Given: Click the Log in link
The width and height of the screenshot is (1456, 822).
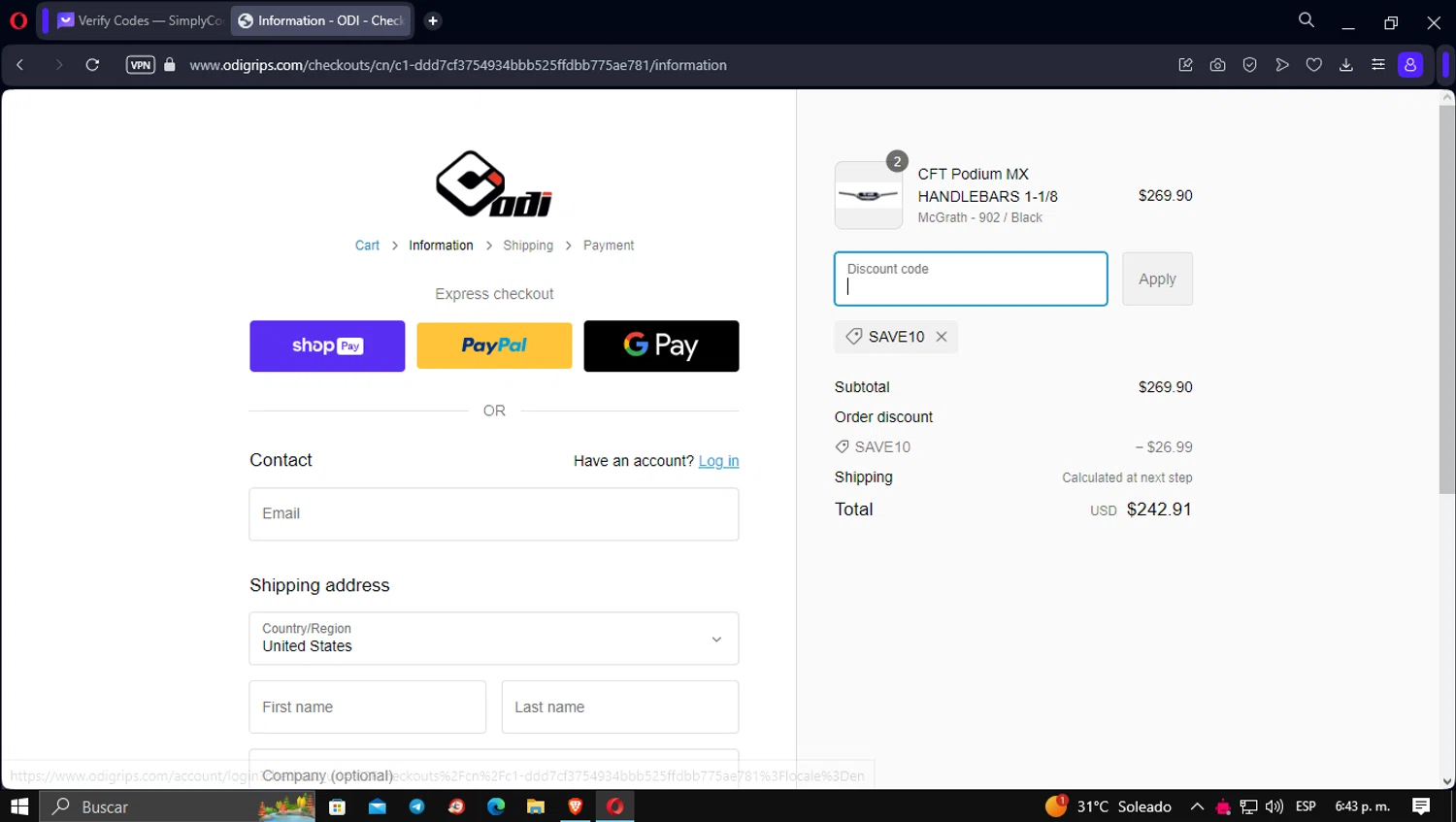Looking at the screenshot, I should tap(718, 461).
